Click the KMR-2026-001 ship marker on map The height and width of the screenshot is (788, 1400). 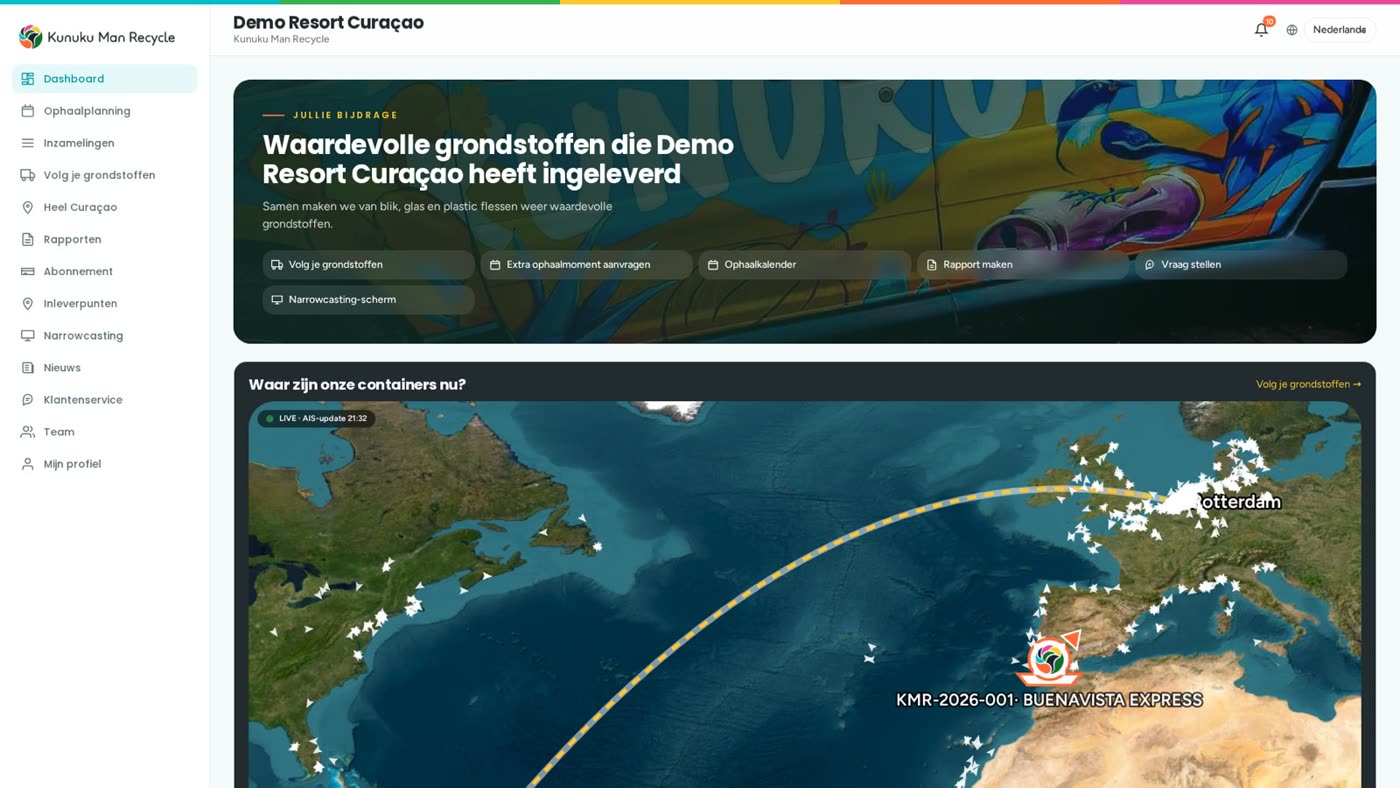1050,658
